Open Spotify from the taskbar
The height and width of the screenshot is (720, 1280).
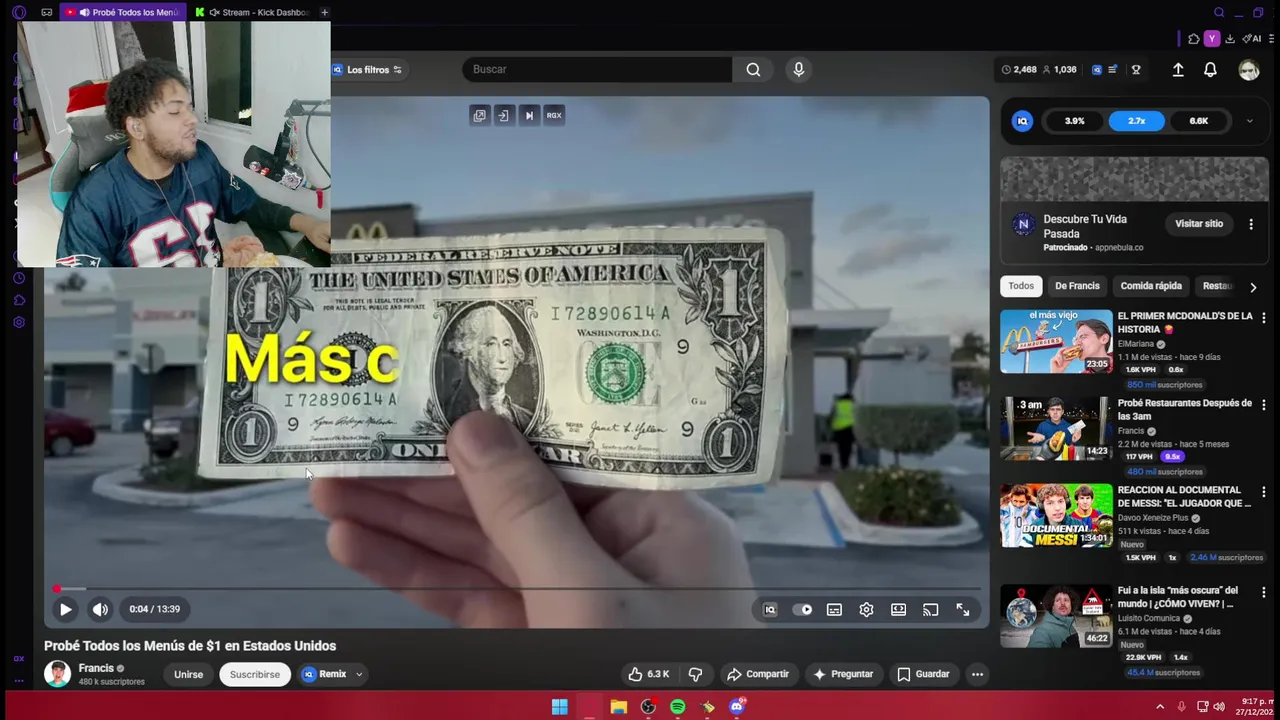point(677,707)
